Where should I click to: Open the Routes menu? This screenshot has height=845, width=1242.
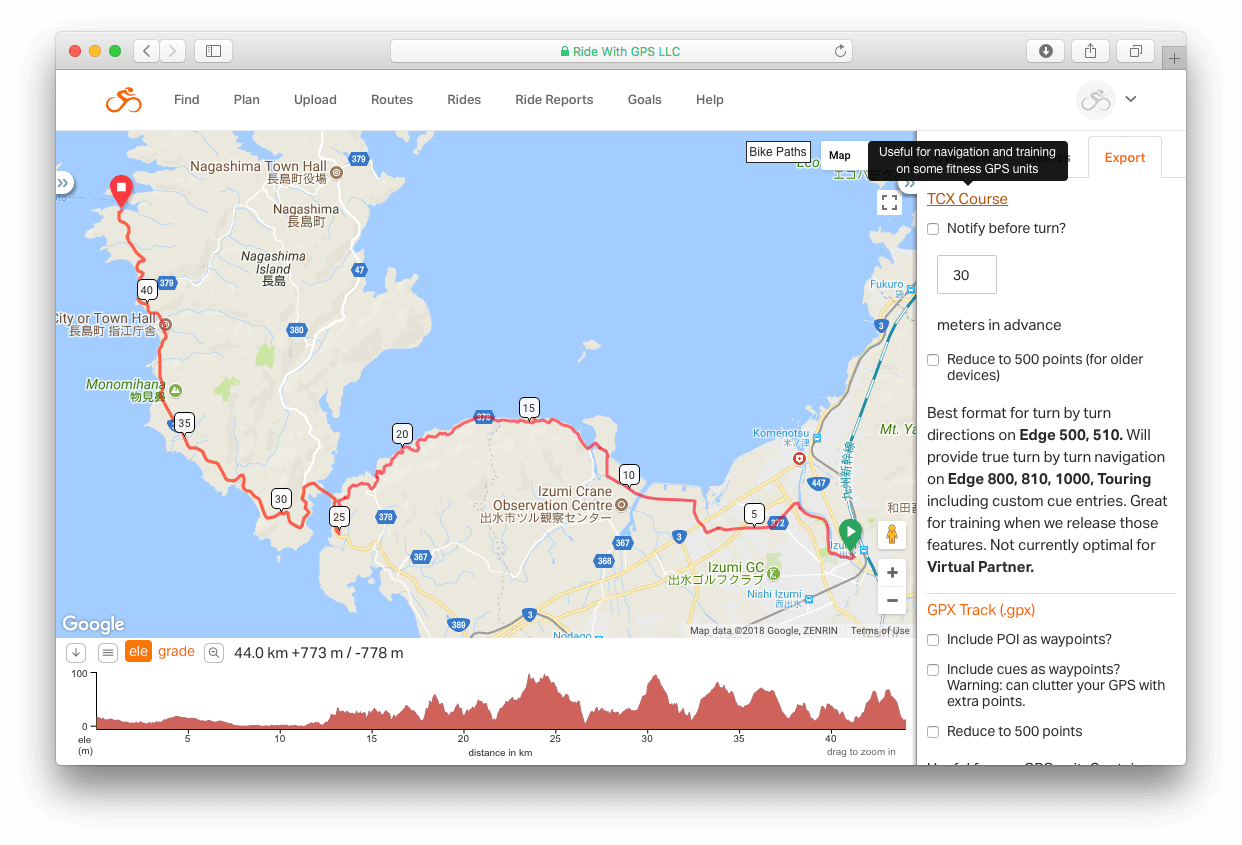(391, 100)
